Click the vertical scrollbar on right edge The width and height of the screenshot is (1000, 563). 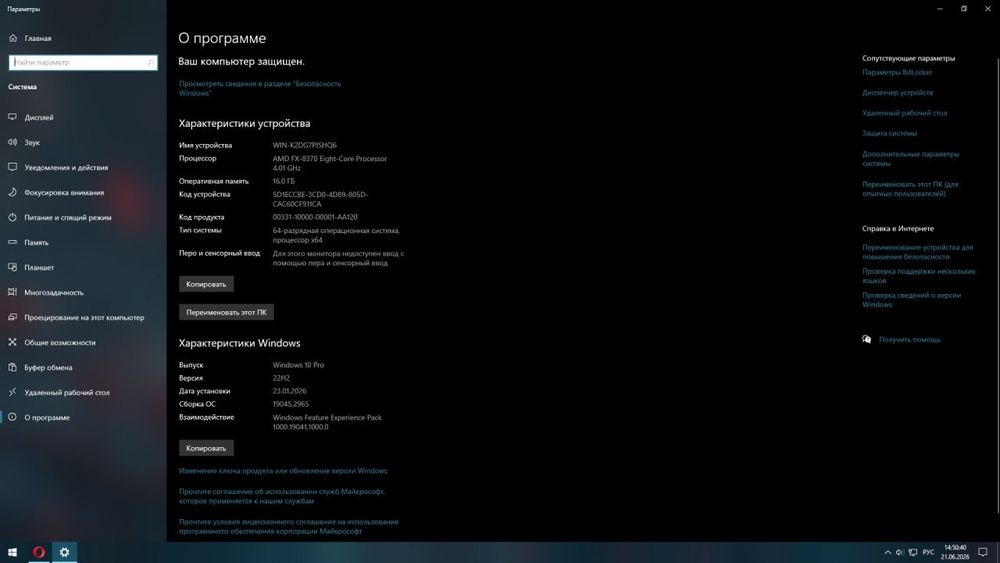coord(998,284)
